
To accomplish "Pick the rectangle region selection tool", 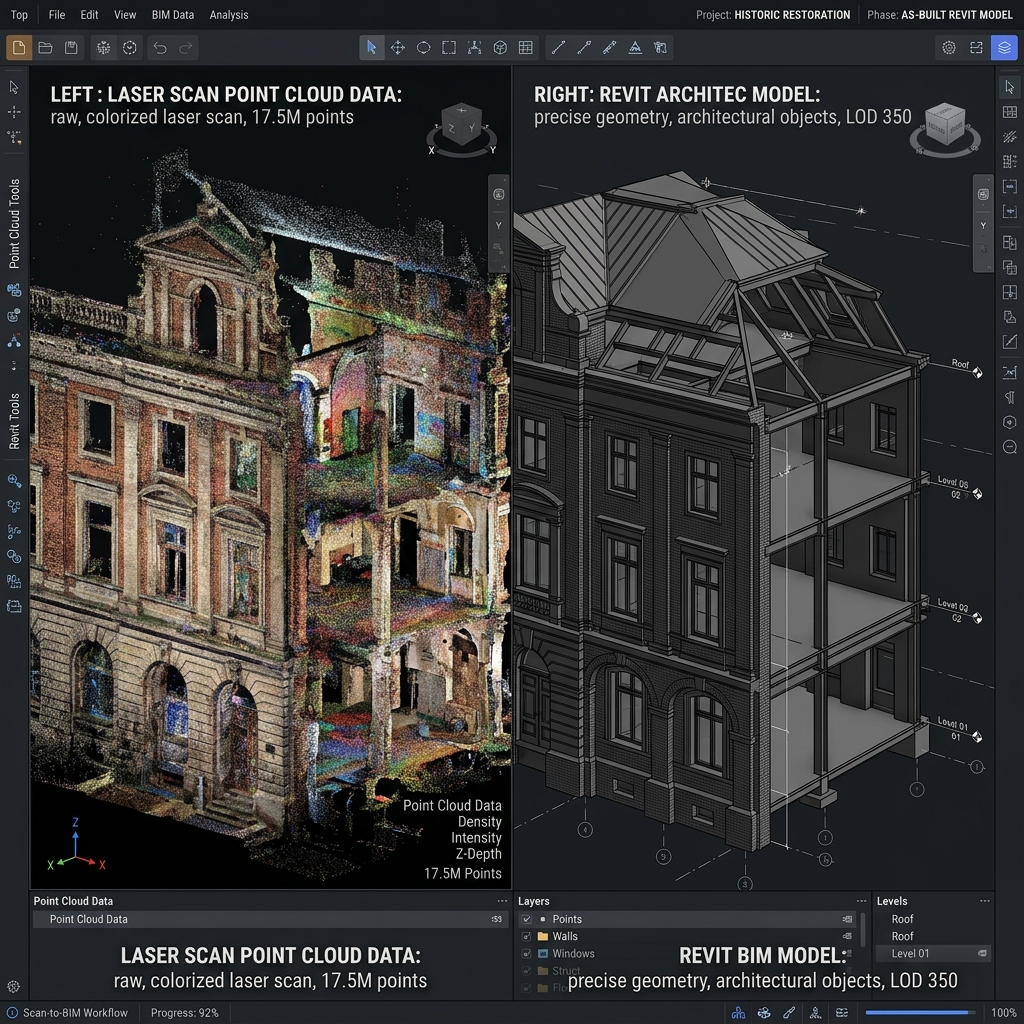I will click(449, 48).
